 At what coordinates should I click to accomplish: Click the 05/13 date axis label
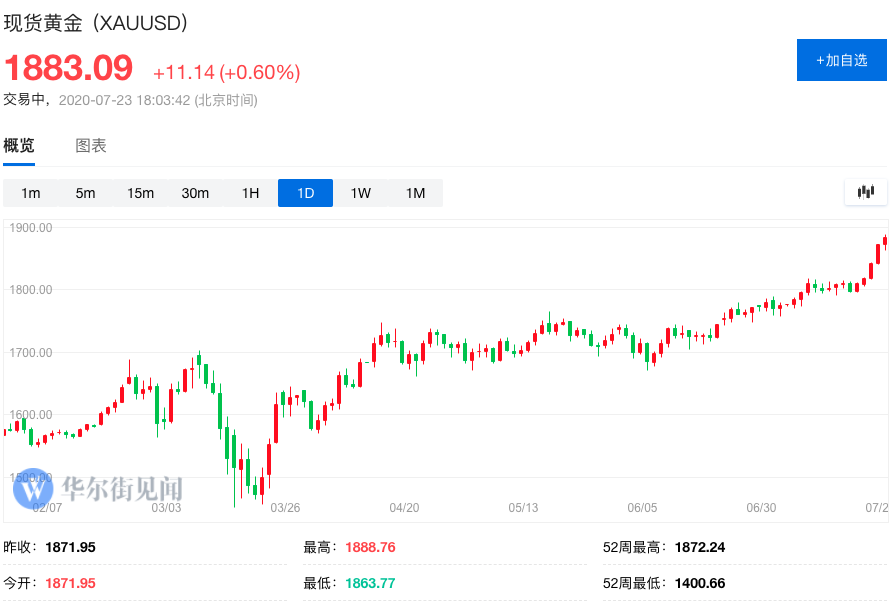point(523,508)
